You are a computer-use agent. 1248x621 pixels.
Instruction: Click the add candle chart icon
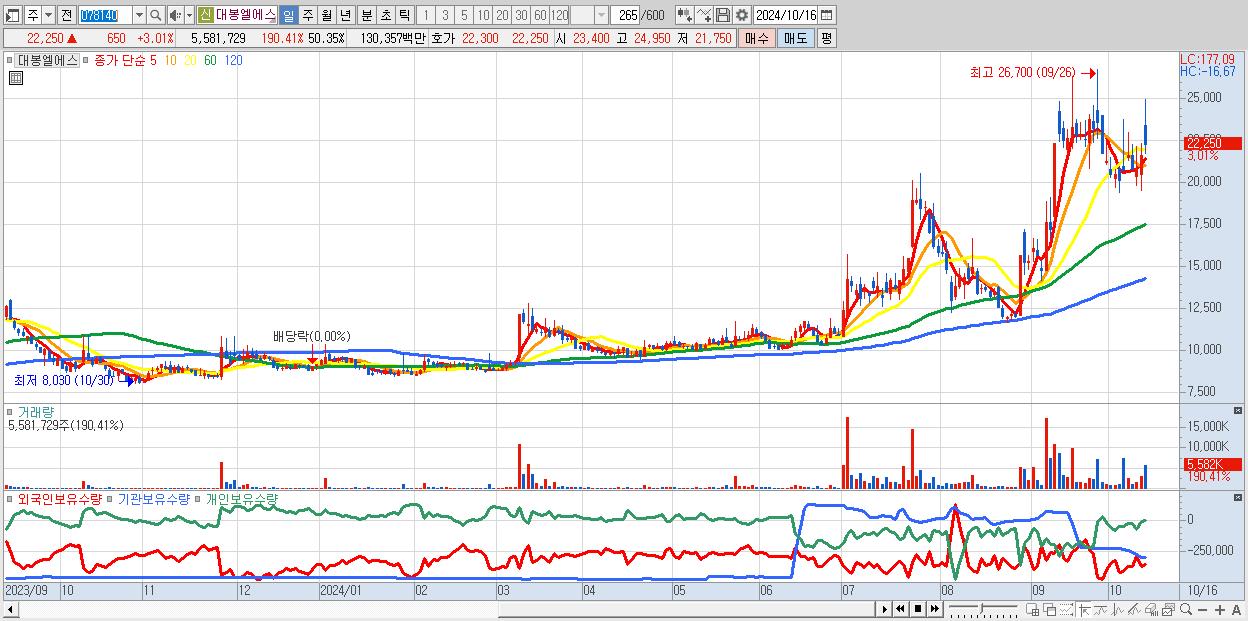(x=685, y=15)
